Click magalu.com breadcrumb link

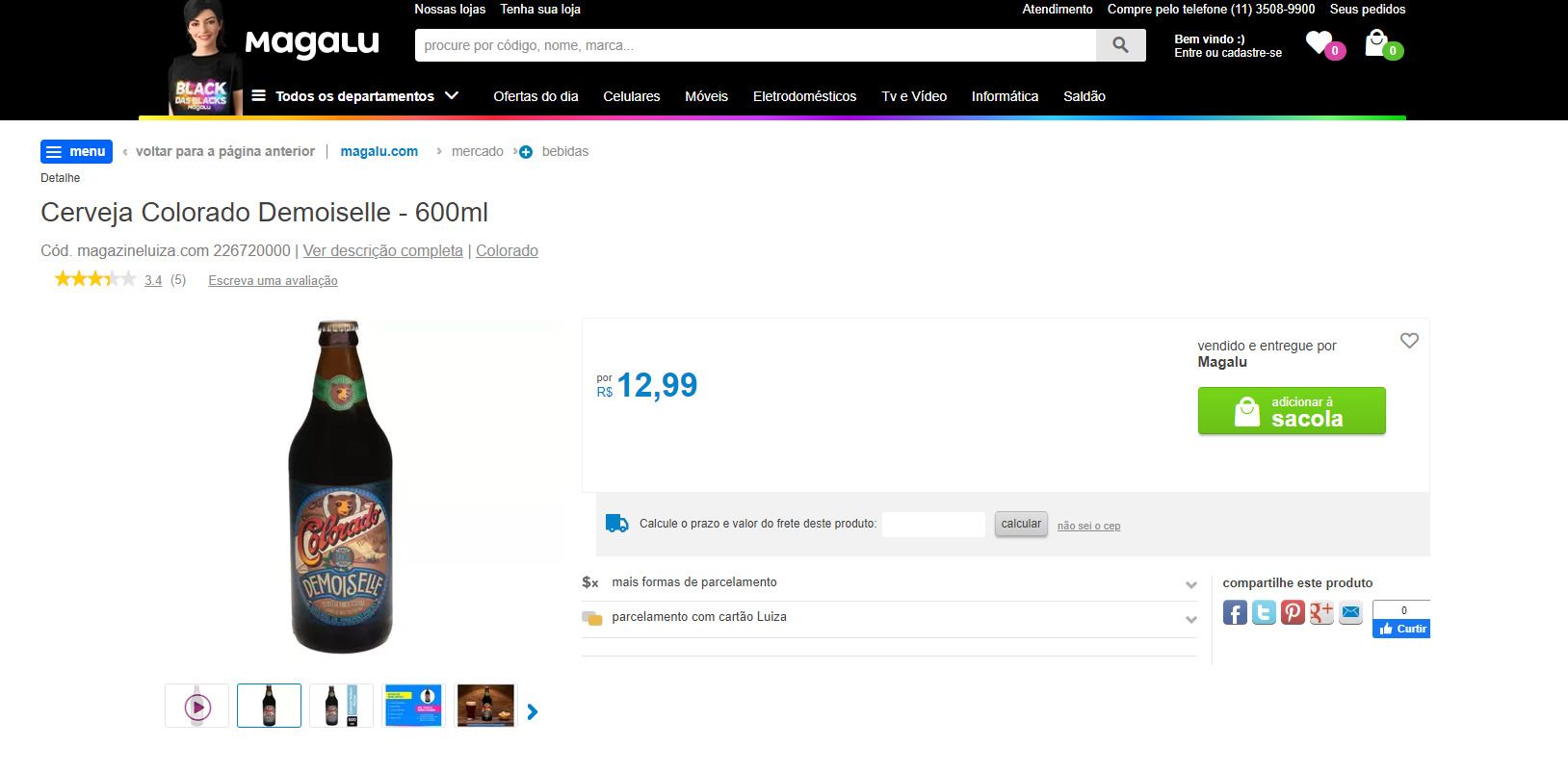[379, 152]
